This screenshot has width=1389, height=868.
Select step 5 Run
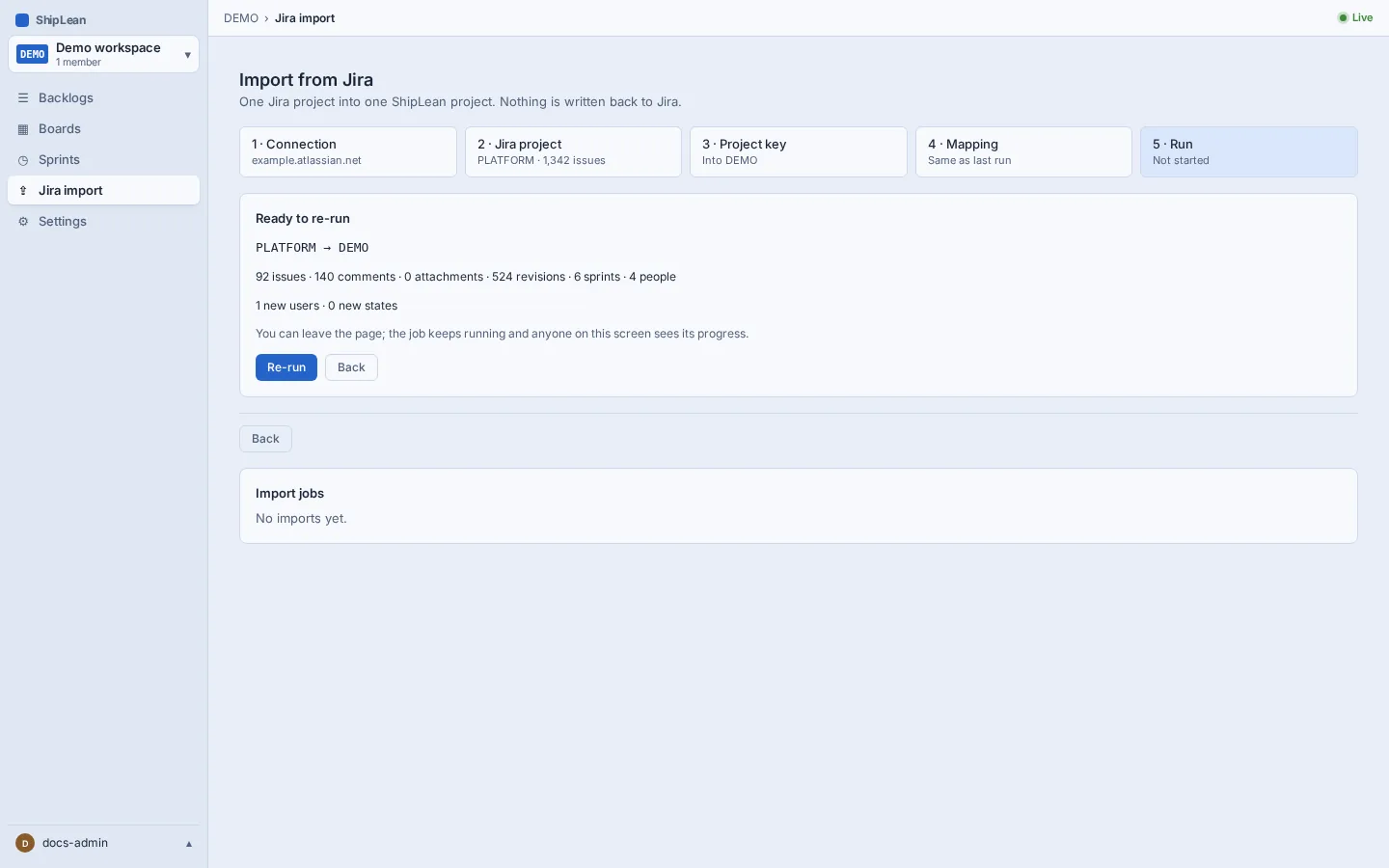[x=1249, y=152]
